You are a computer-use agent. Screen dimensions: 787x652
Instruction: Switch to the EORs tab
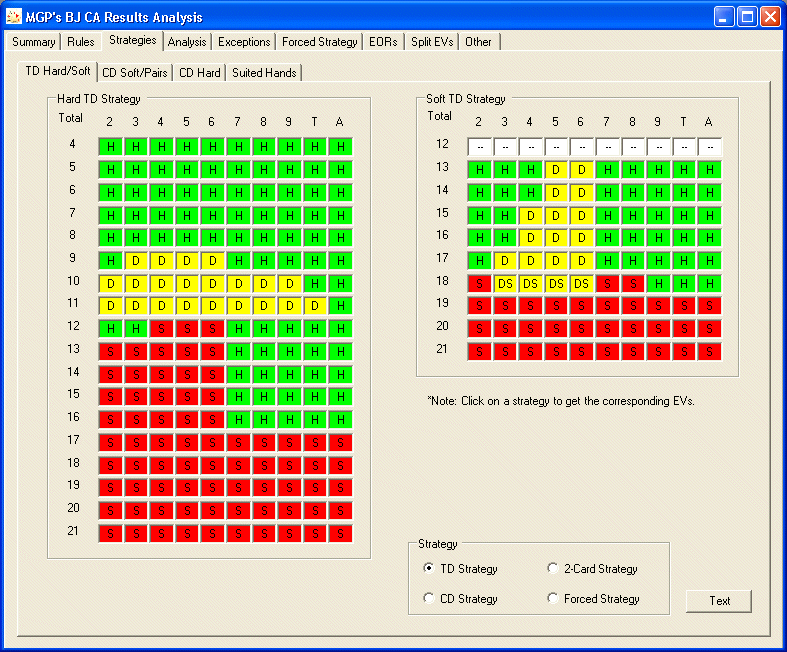pyautogui.click(x=383, y=42)
